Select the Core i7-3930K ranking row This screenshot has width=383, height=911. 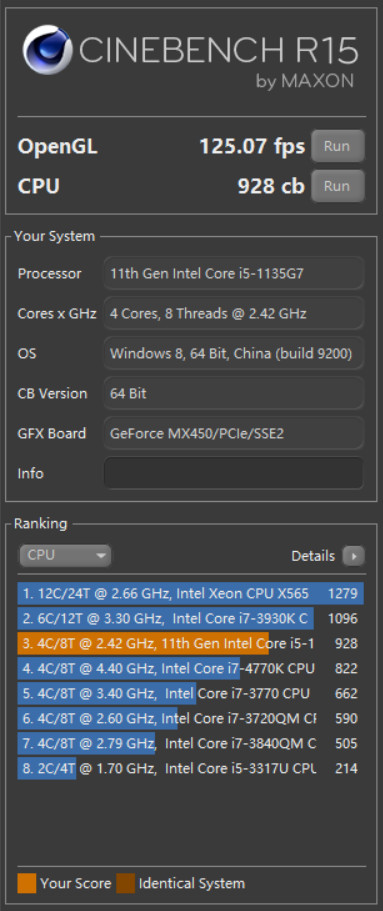point(191,619)
